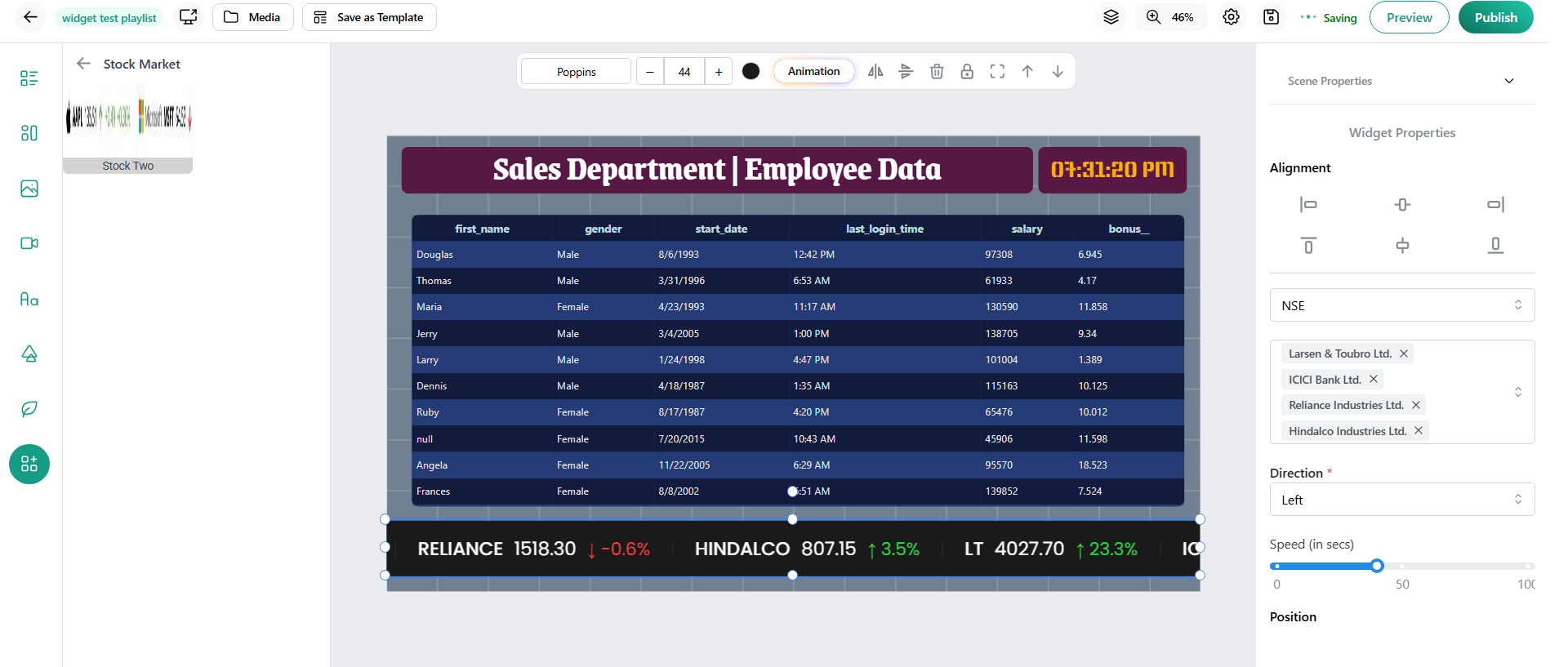
Task: Open the video sidebar icon
Action: 29,243
